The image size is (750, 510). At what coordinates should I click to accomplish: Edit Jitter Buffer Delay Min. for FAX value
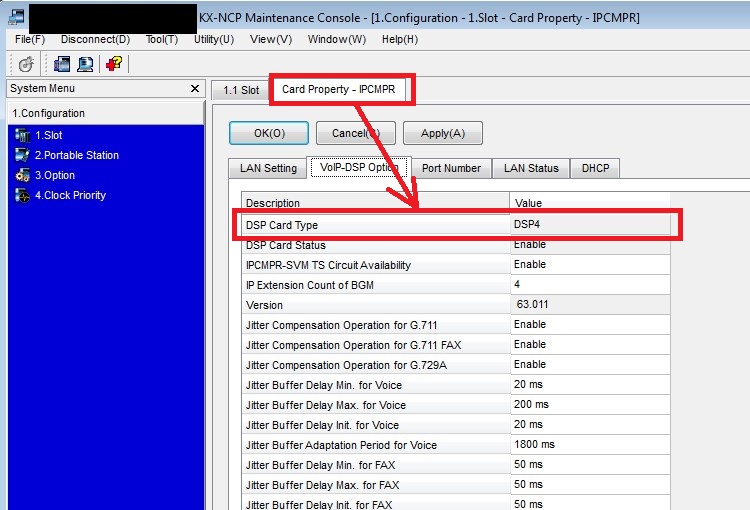coord(590,465)
